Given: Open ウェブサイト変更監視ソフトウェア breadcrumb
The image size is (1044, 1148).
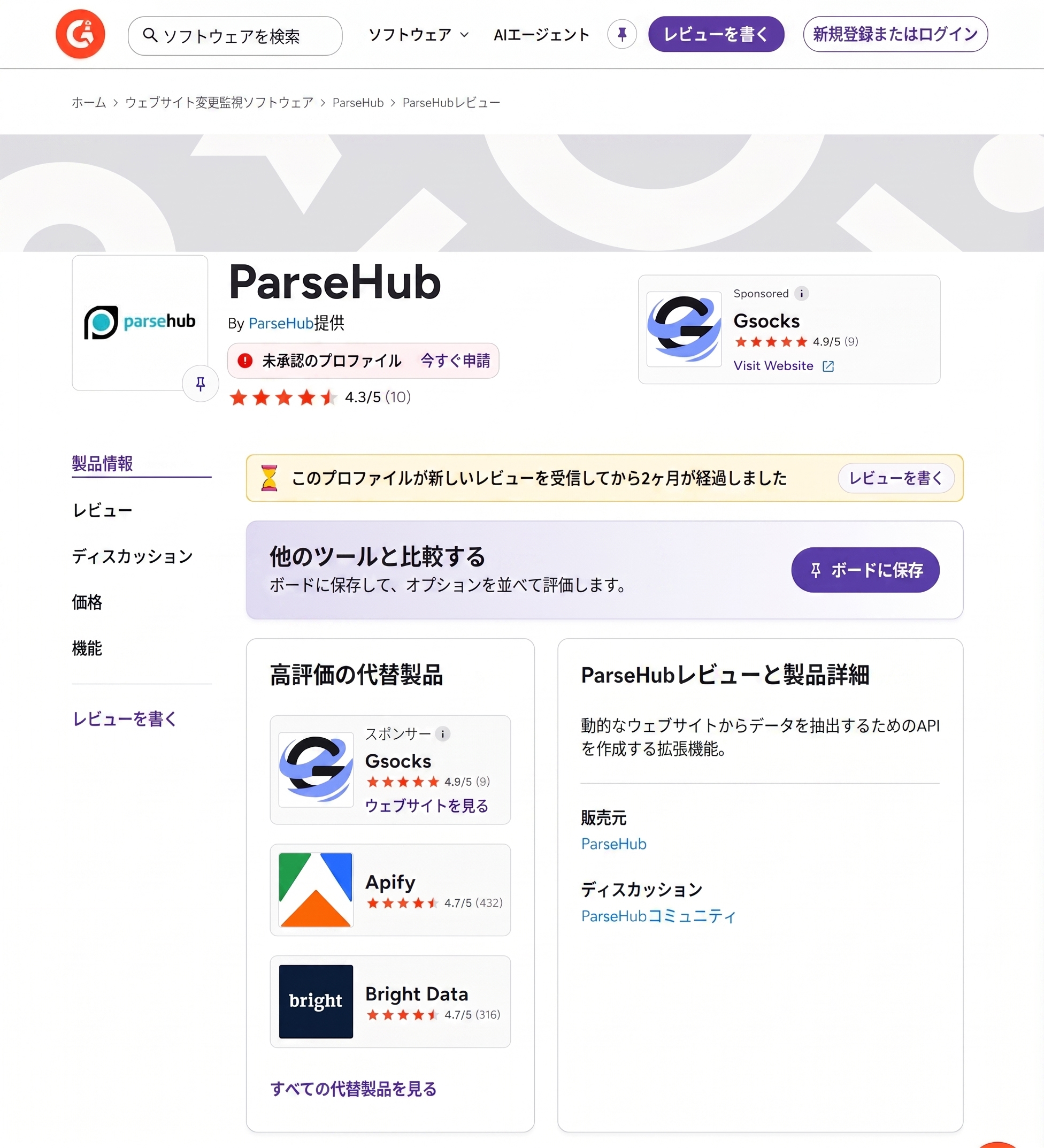Looking at the screenshot, I should pyautogui.click(x=219, y=103).
